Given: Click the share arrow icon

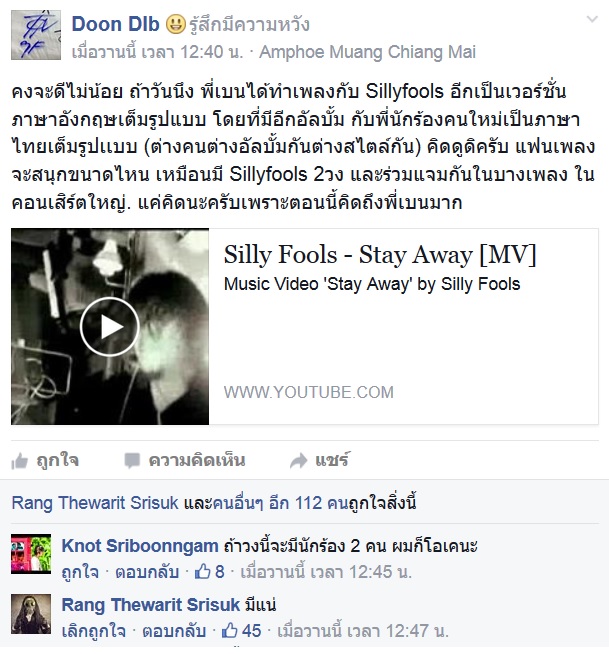Looking at the screenshot, I should [x=299, y=461].
